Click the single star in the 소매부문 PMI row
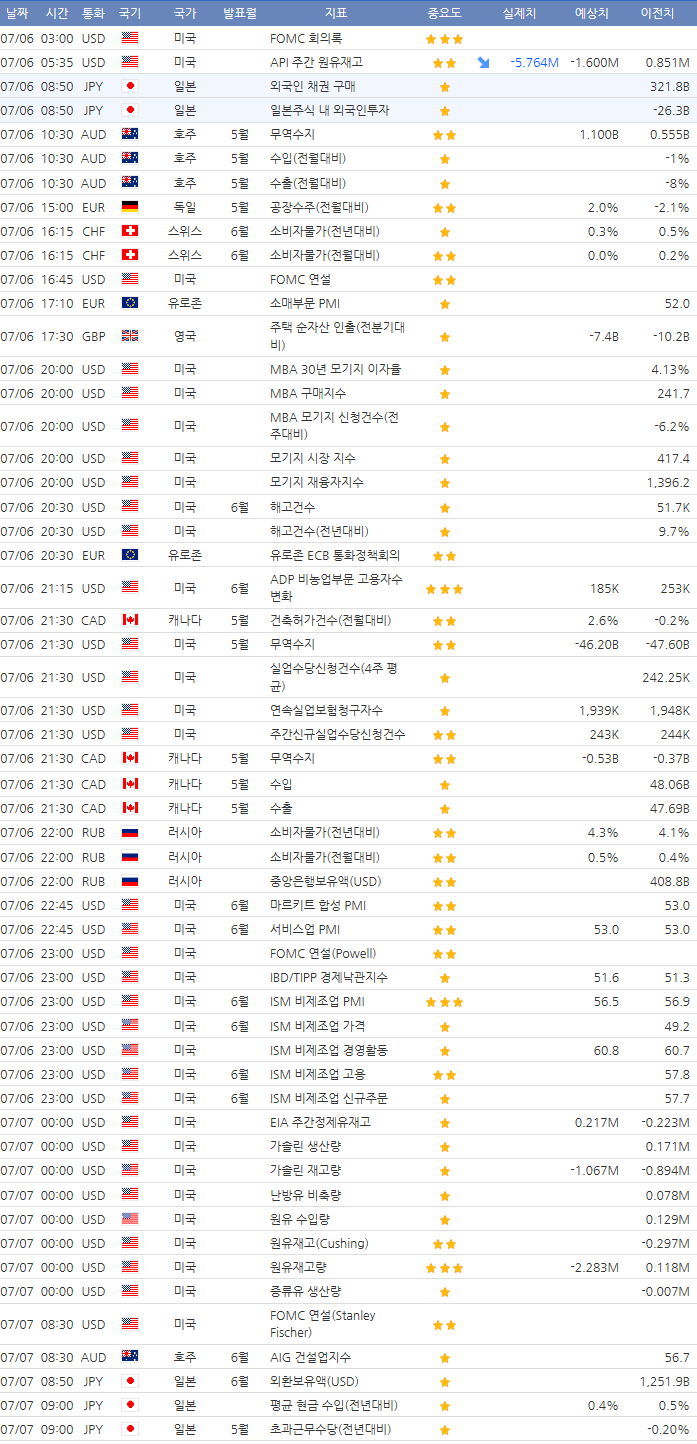The width and height of the screenshot is (697, 1444). coord(444,304)
